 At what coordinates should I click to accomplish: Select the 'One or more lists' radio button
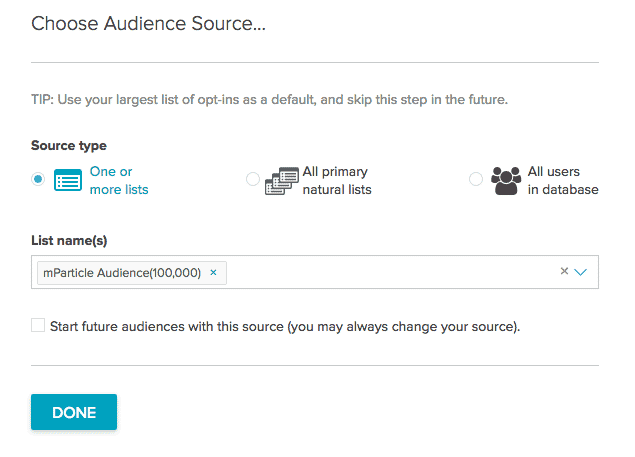[x=38, y=180]
